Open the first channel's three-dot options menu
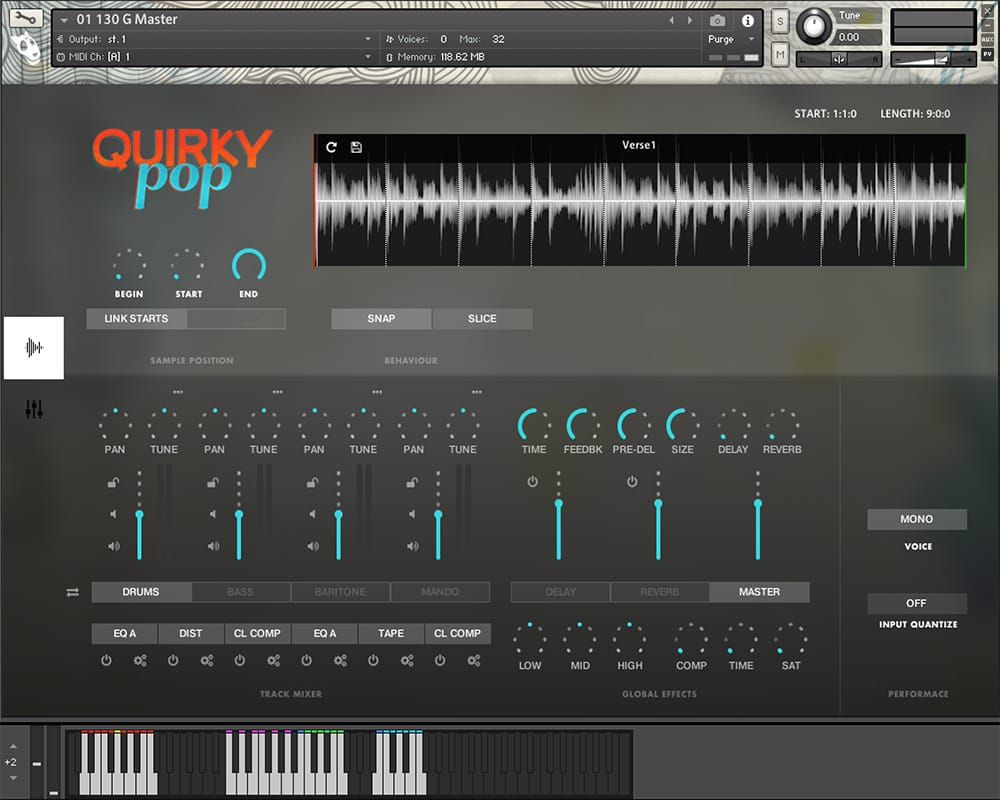 click(x=178, y=392)
